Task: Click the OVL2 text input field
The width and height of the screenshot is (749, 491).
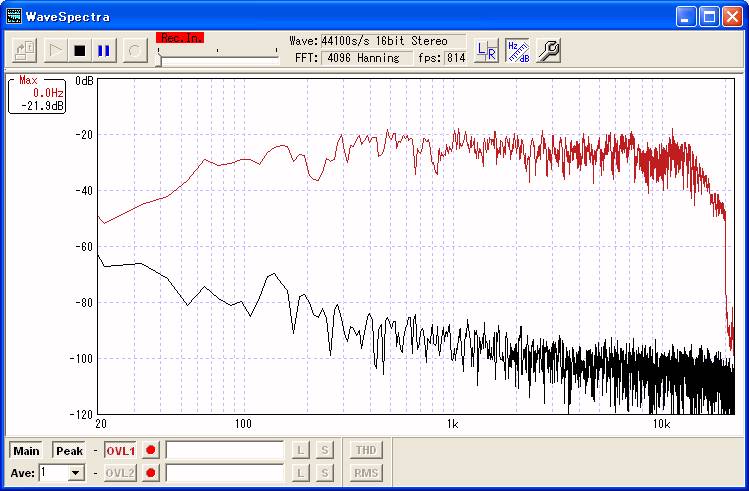Action: pos(225,472)
